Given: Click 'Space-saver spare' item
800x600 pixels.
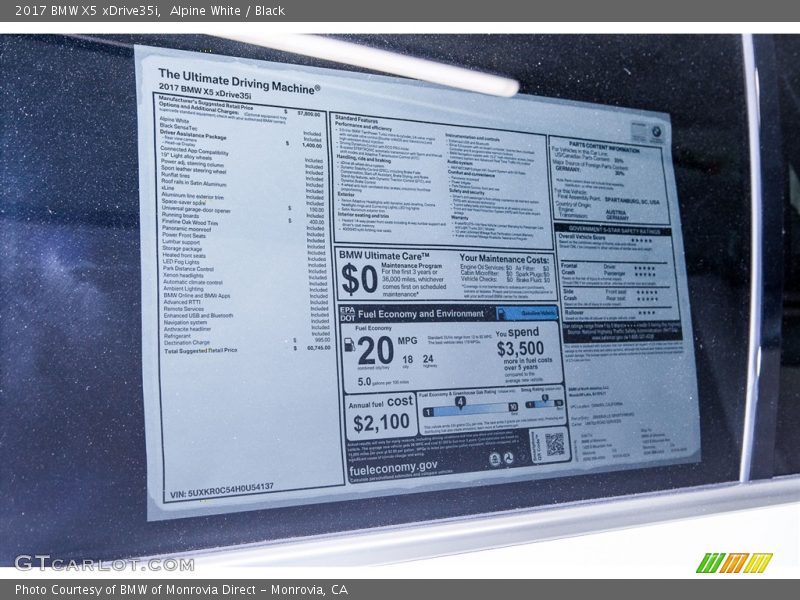Looking at the screenshot, I should (x=184, y=202).
